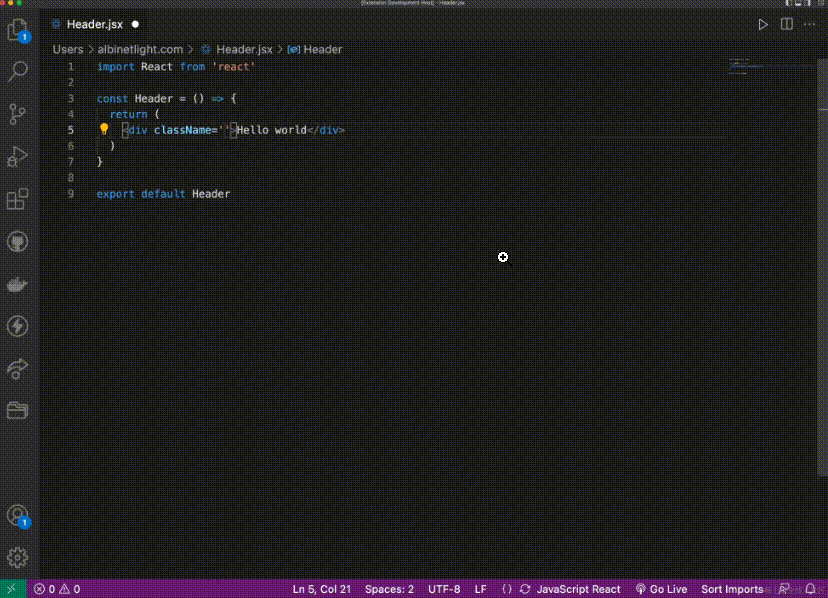Split the editor to the right
This screenshot has width=828, height=598.
787,24
